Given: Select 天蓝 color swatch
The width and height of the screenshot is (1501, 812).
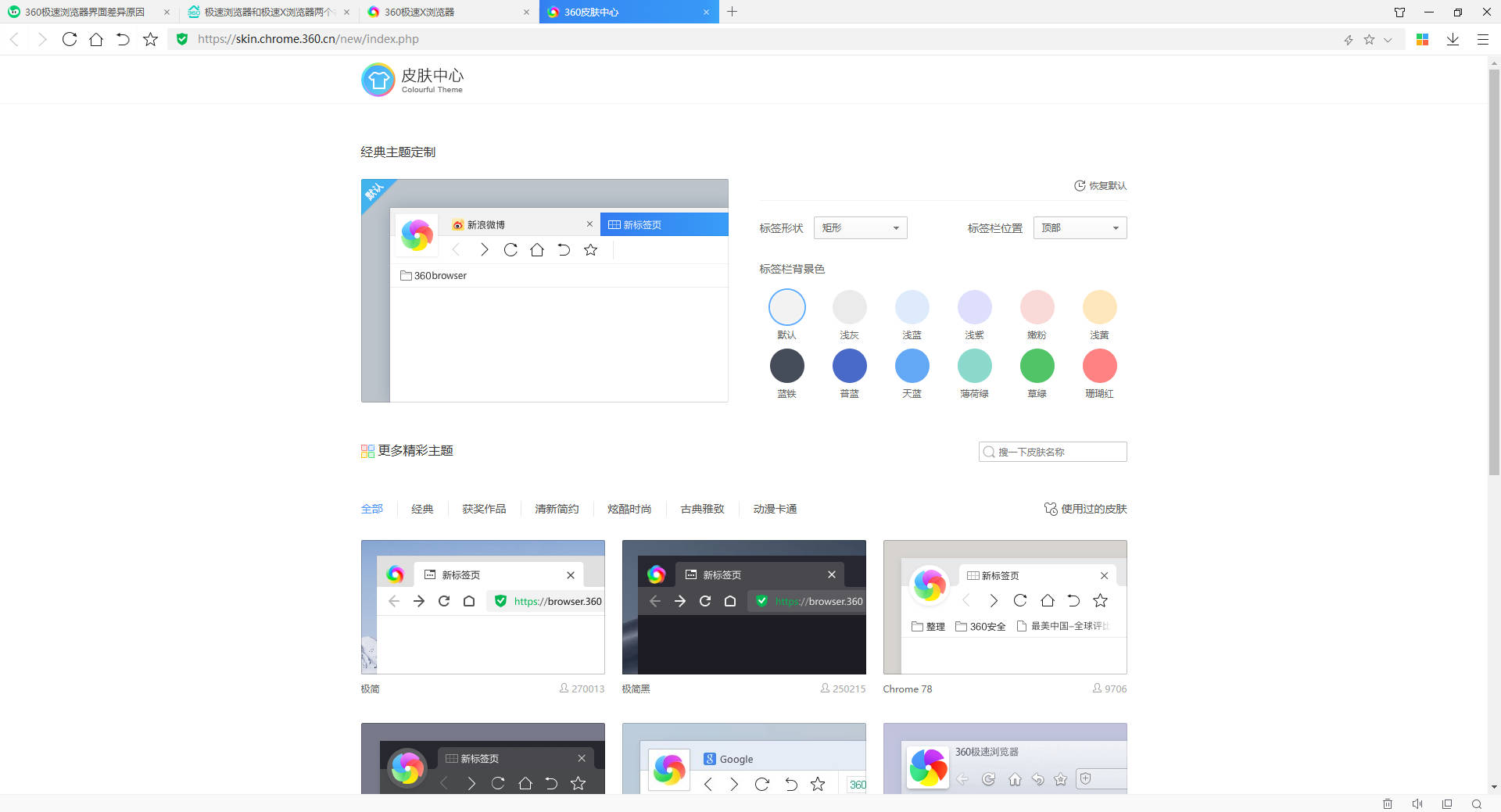Looking at the screenshot, I should point(912,366).
